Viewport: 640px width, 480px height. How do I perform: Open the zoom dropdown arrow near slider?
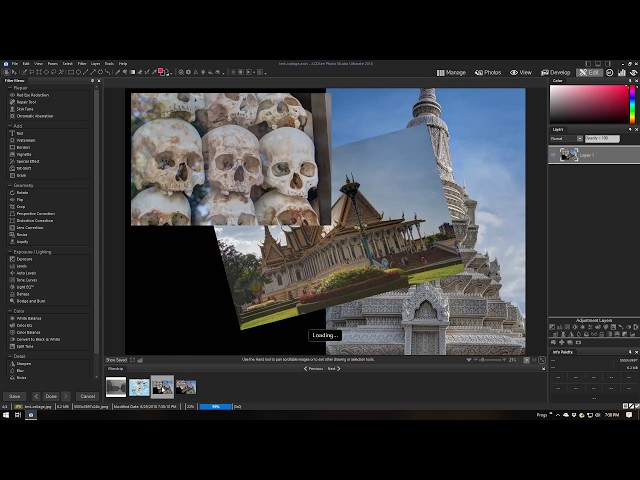469,360
